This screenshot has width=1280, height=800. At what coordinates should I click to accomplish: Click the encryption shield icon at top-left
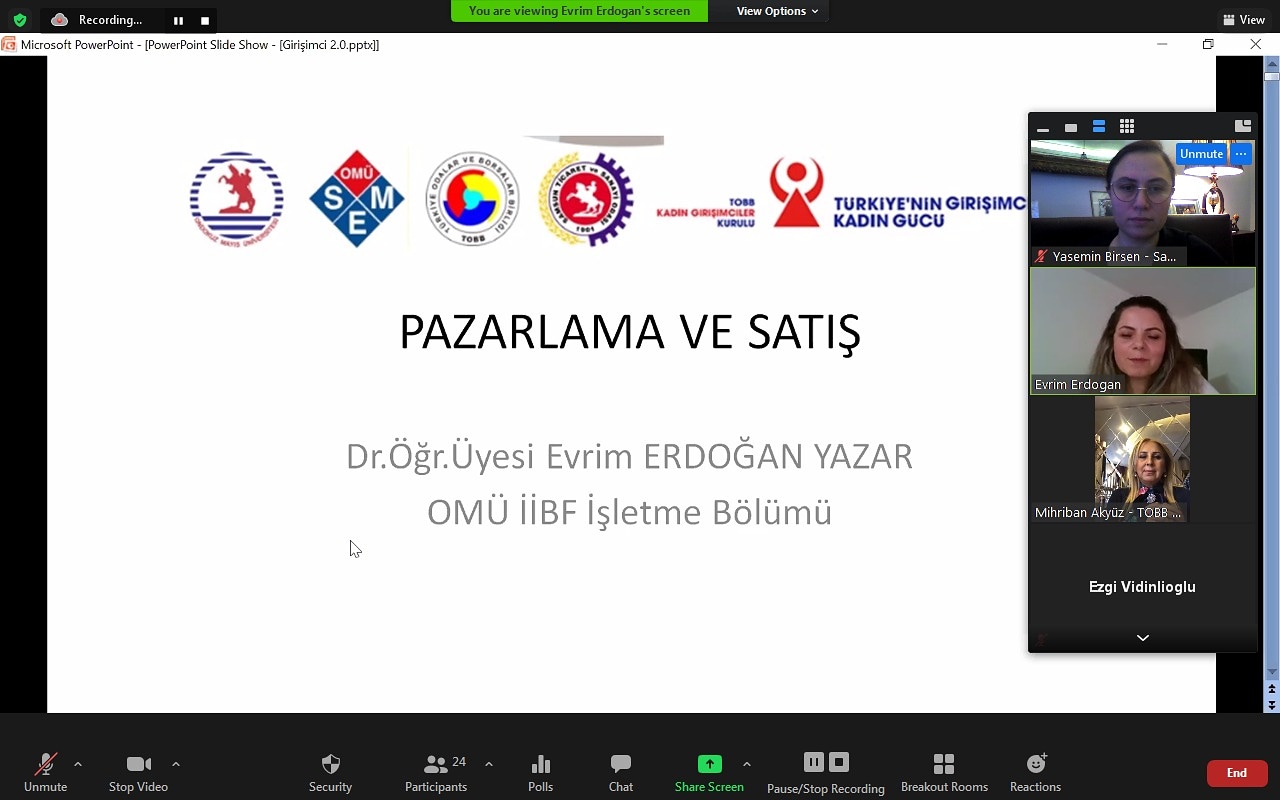click(x=19, y=20)
